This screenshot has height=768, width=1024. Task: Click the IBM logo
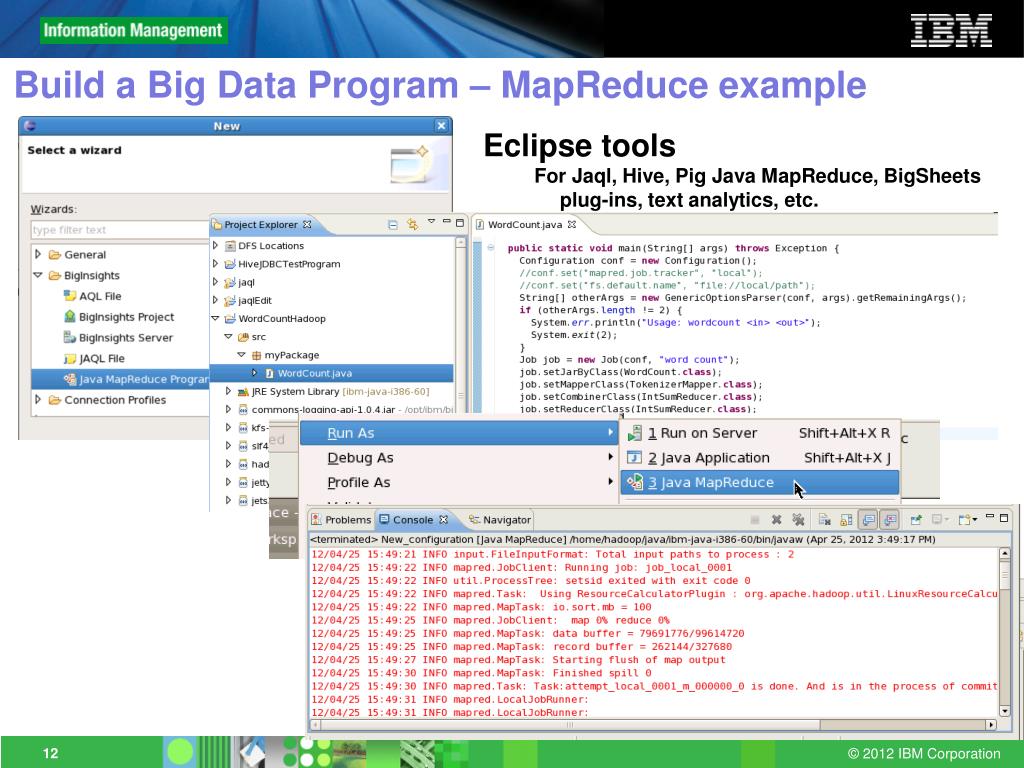(x=951, y=30)
